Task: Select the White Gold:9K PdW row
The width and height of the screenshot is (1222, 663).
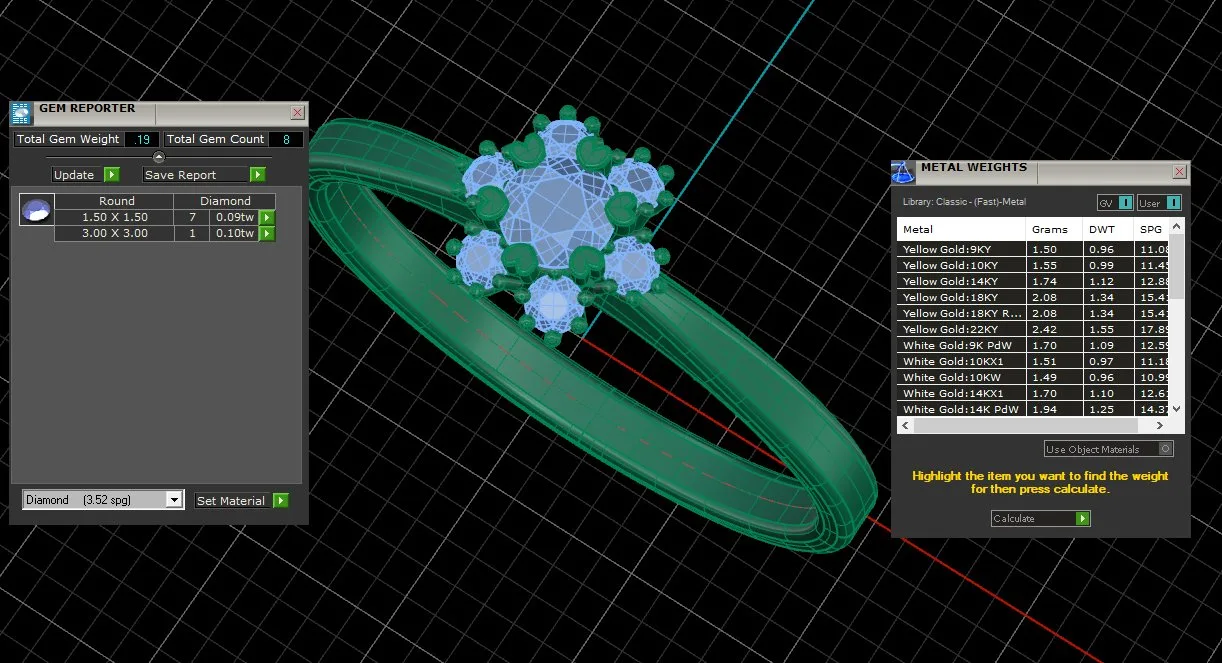Action: [x=1033, y=345]
